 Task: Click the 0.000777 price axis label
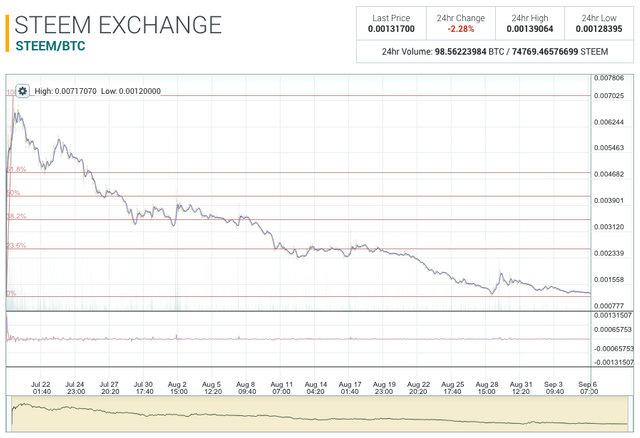coord(609,306)
